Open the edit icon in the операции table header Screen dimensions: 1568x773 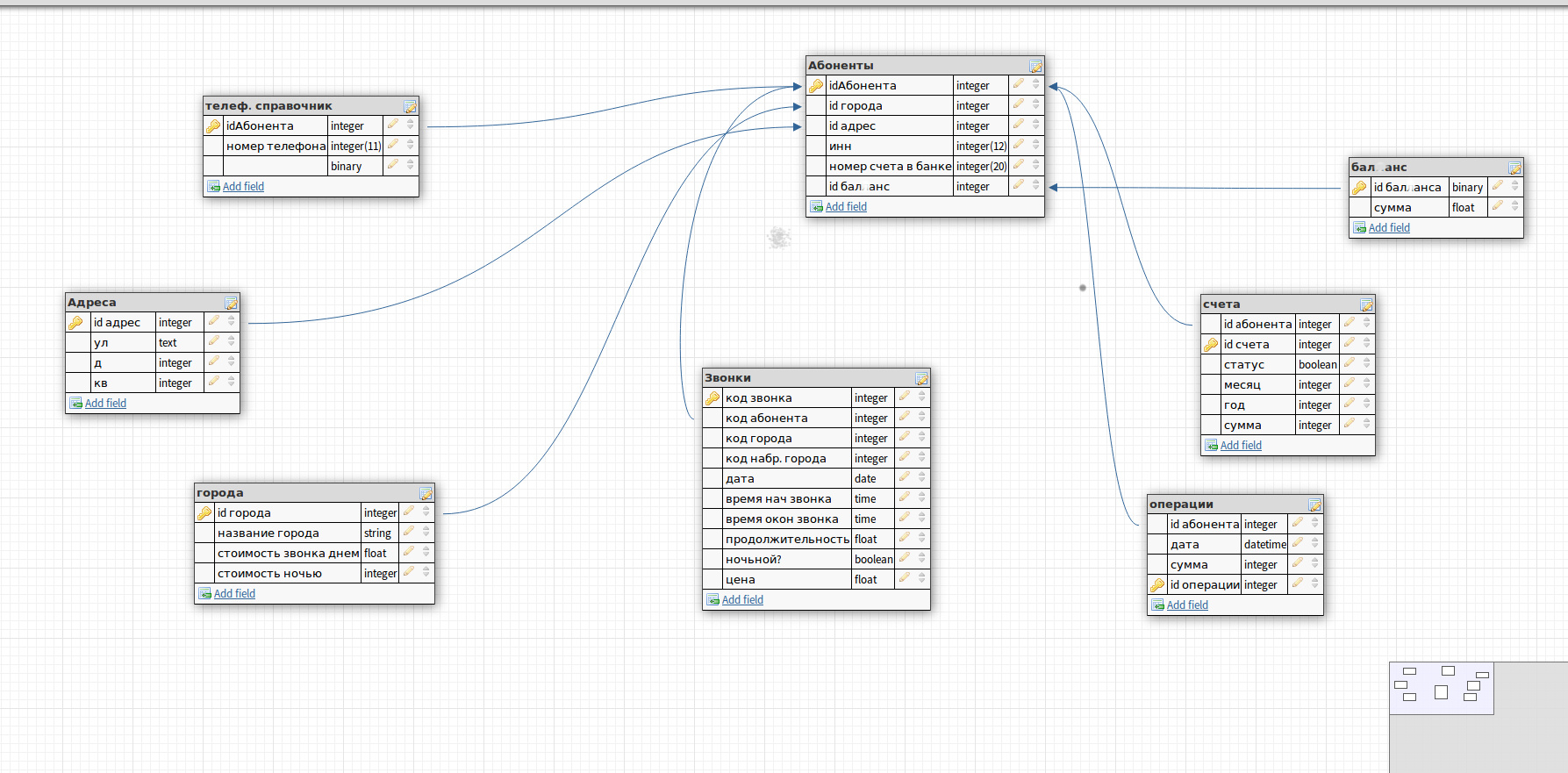pyautogui.click(x=1314, y=505)
